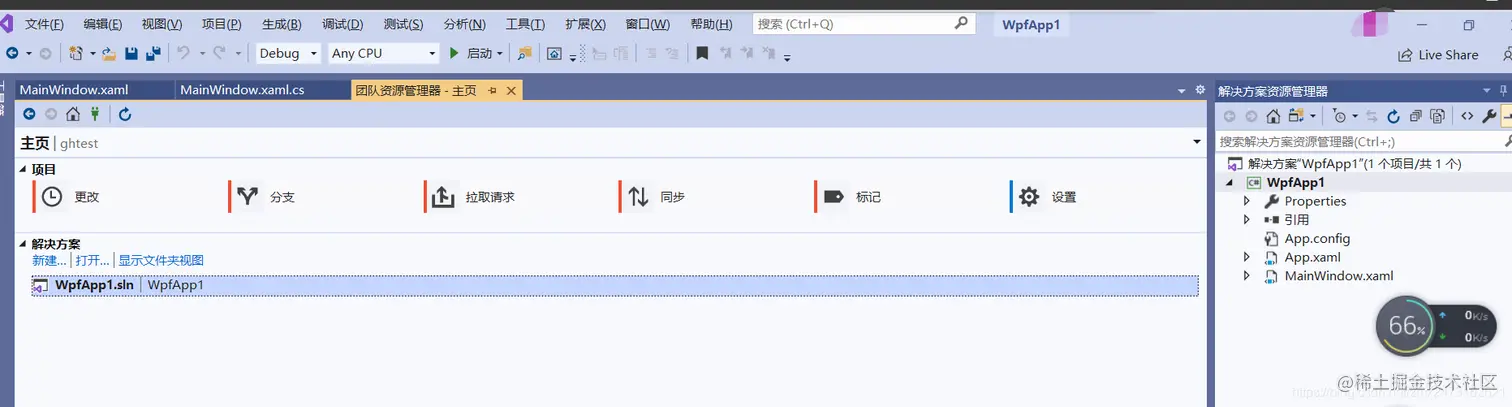Select App.config in Solution Explorer

1317,238
